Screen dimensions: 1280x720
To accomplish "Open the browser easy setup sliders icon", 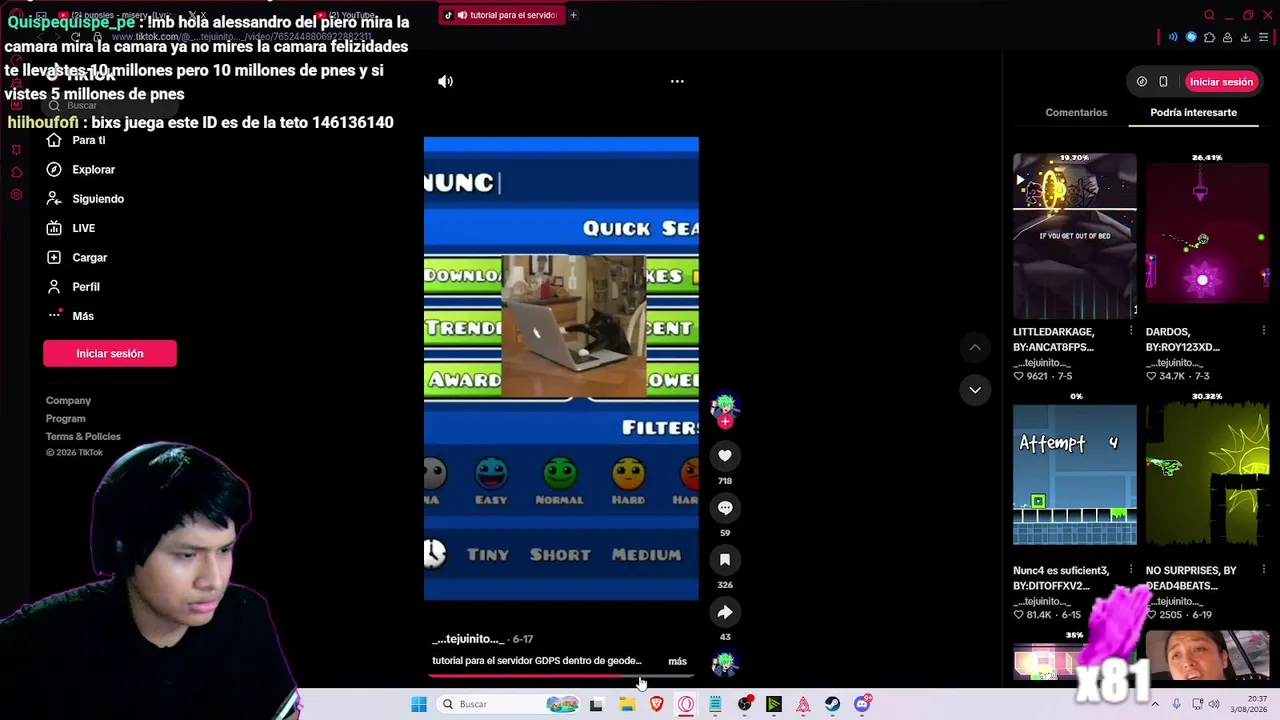I will [x=1264, y=38].
